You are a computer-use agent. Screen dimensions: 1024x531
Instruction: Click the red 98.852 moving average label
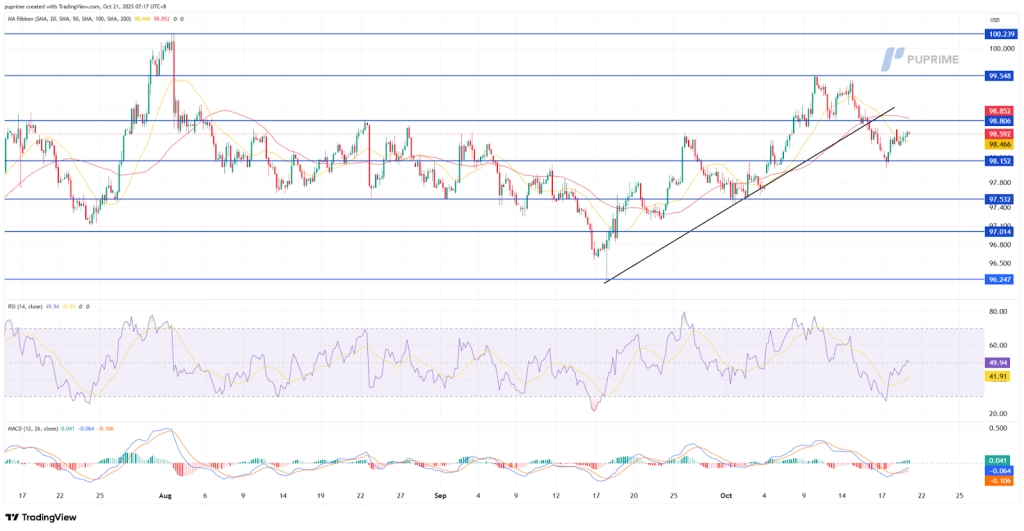pos(1001,111)
